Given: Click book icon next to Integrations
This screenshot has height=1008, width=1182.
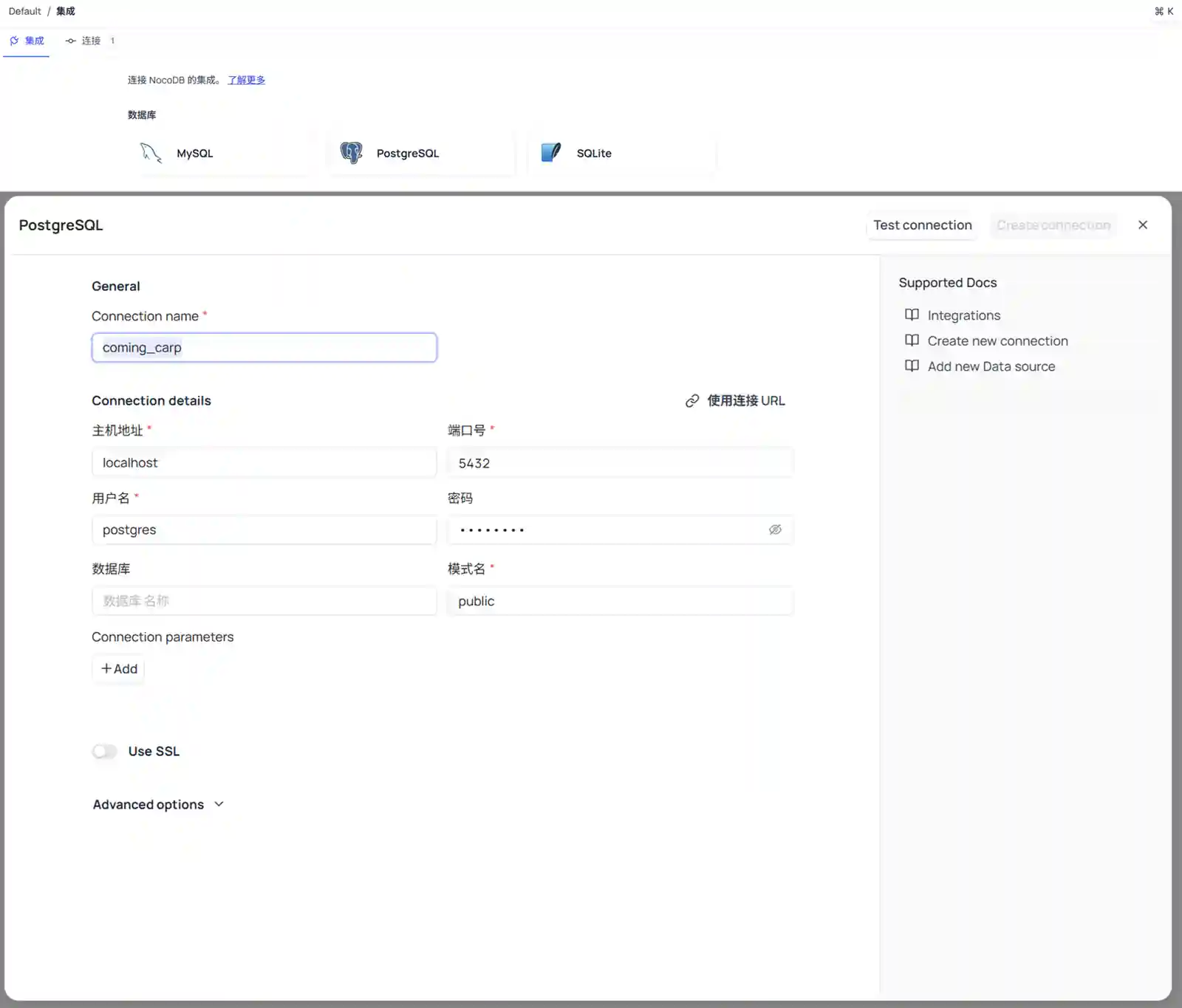Looking at the screenshot, I should (x=912, y=315).
